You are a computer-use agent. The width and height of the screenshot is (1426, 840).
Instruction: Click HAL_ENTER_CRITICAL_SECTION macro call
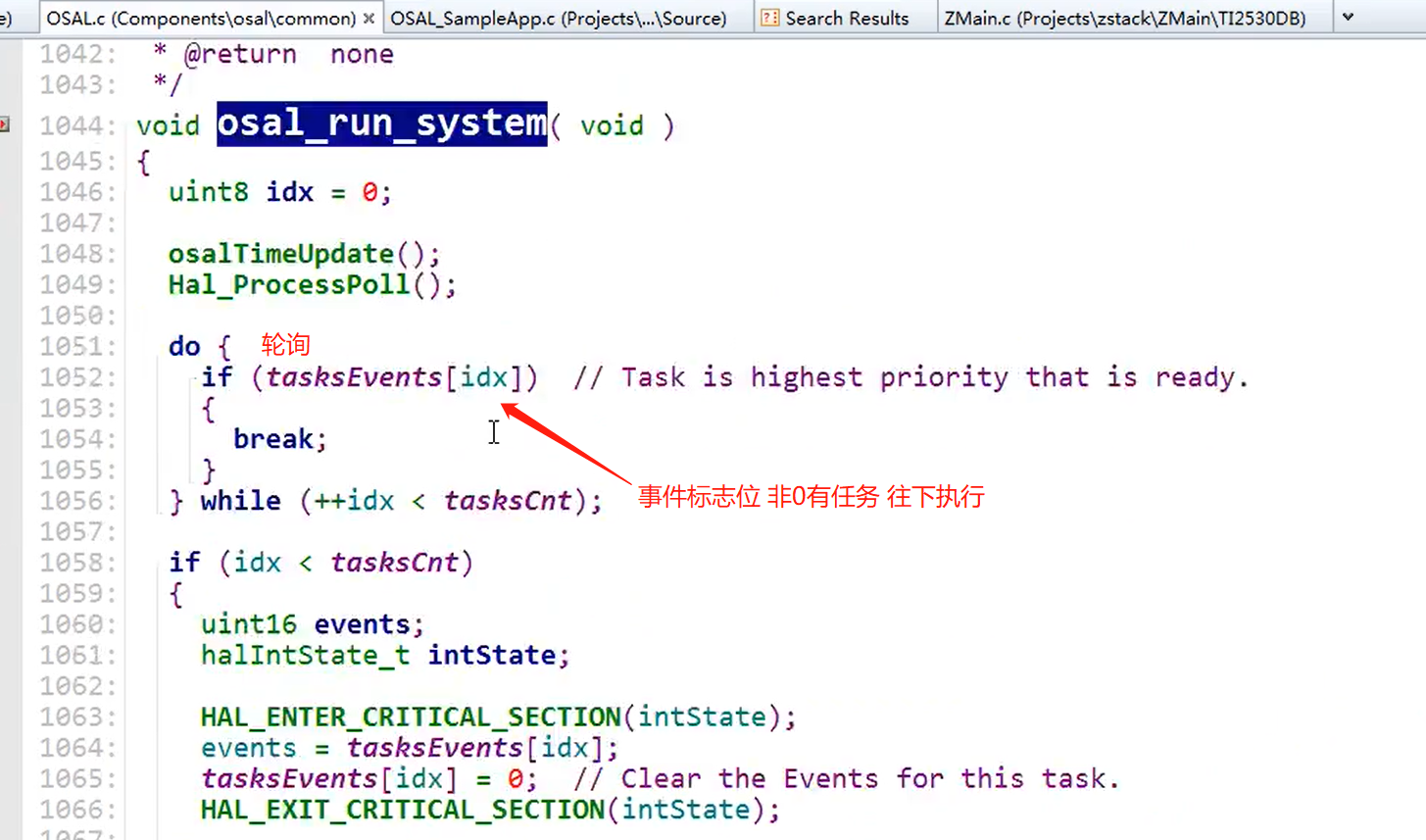(499, 716)
